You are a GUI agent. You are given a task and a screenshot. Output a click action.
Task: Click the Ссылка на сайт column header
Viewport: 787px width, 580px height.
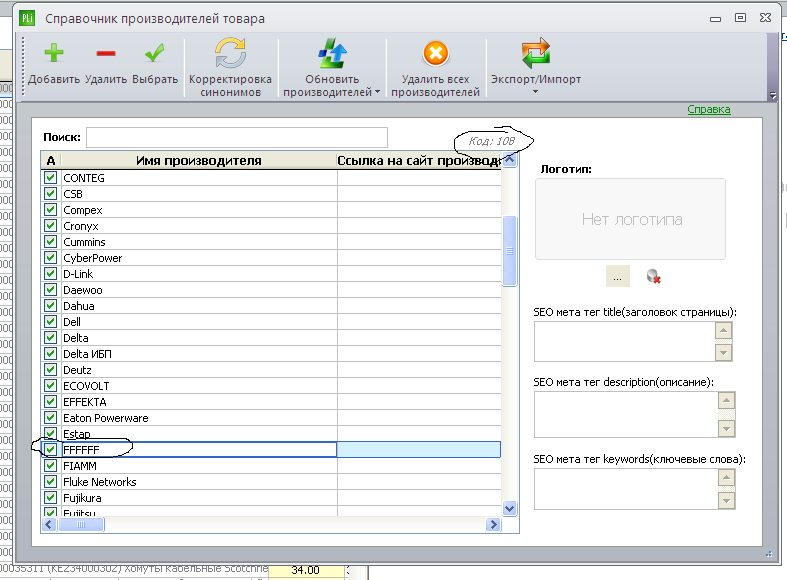419,161
